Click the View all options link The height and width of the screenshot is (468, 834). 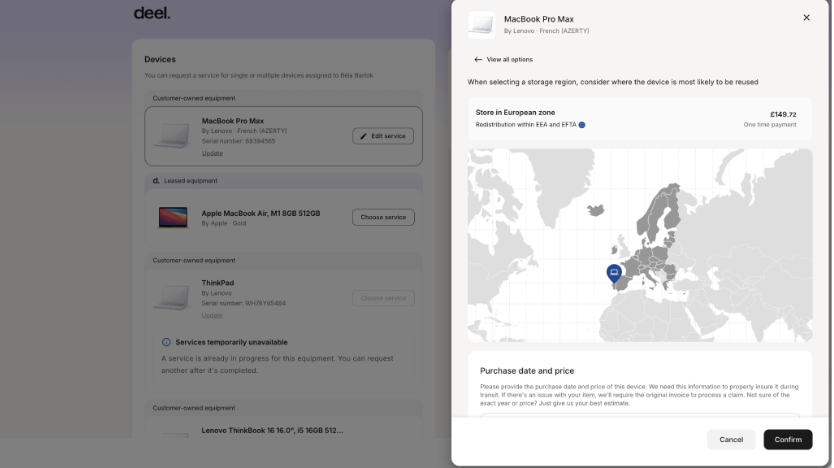(510, 60)
